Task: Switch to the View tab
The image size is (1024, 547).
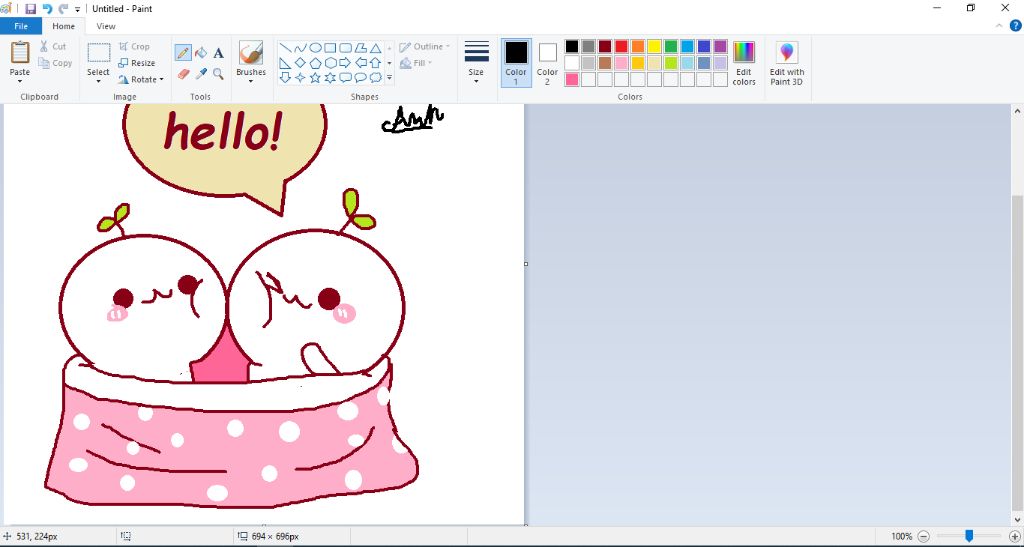Action: (x=106, y=26)
